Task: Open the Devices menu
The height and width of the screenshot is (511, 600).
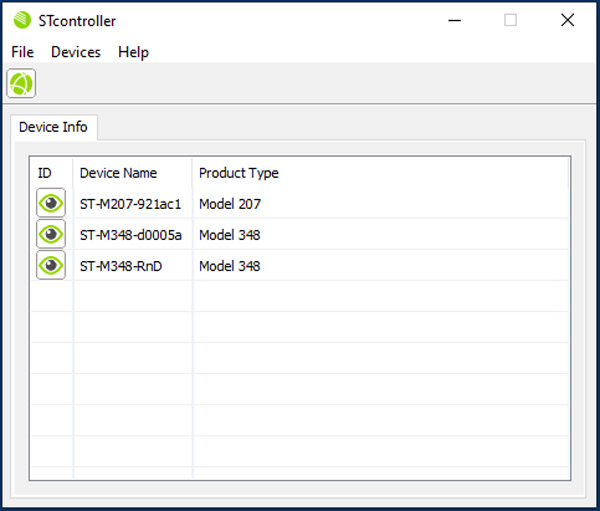Action: pyautogui.click(x=76, y=52)
